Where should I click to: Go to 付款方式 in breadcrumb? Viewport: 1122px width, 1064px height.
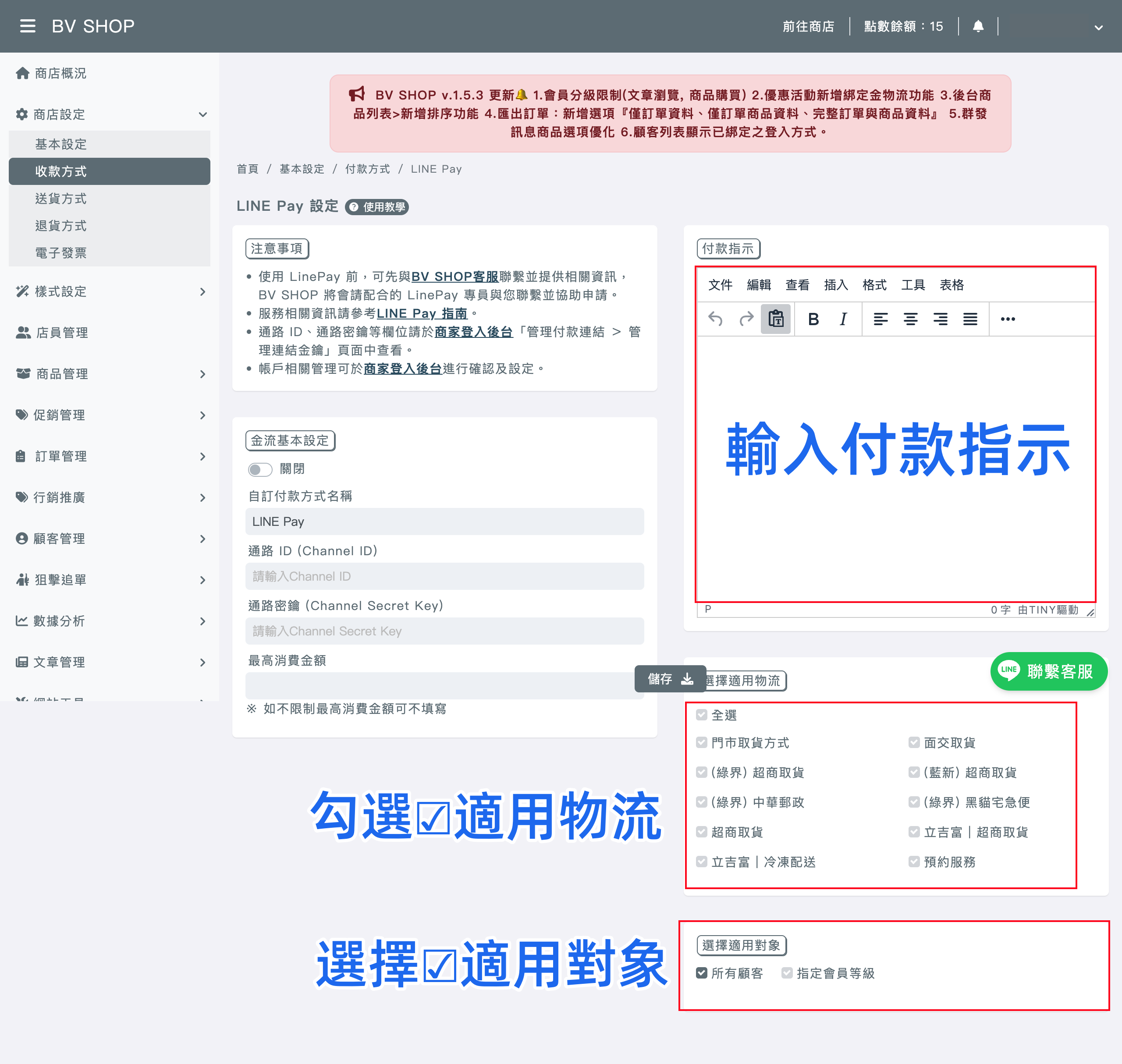[x=368, y=169]
